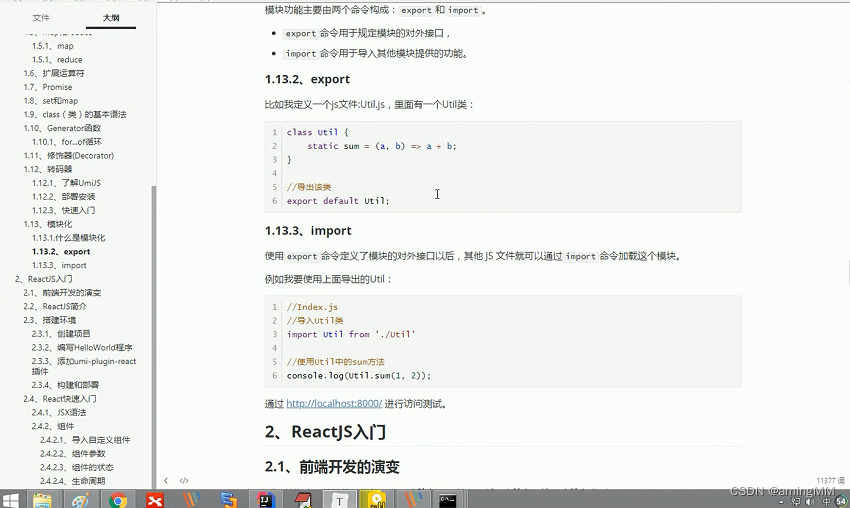The height and width of the screenshot is (508, 850).
Task: Switch to the 文件 sidebar tab
Action: click(41, 18)
